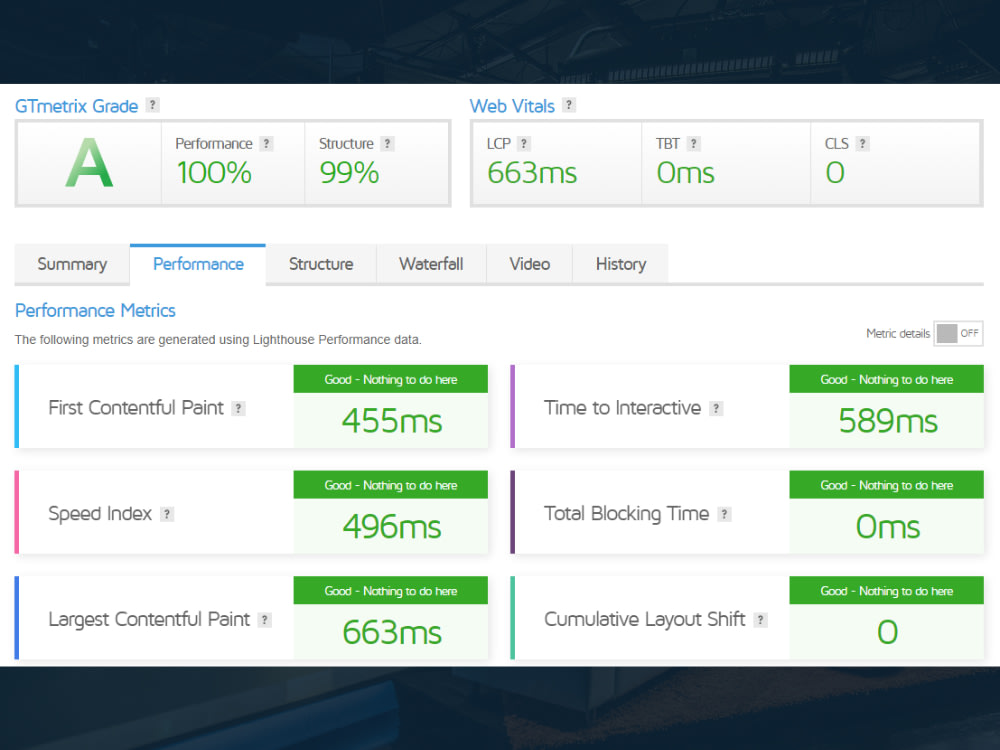Open the CLS help tooltip

click(x=861, y=143)
